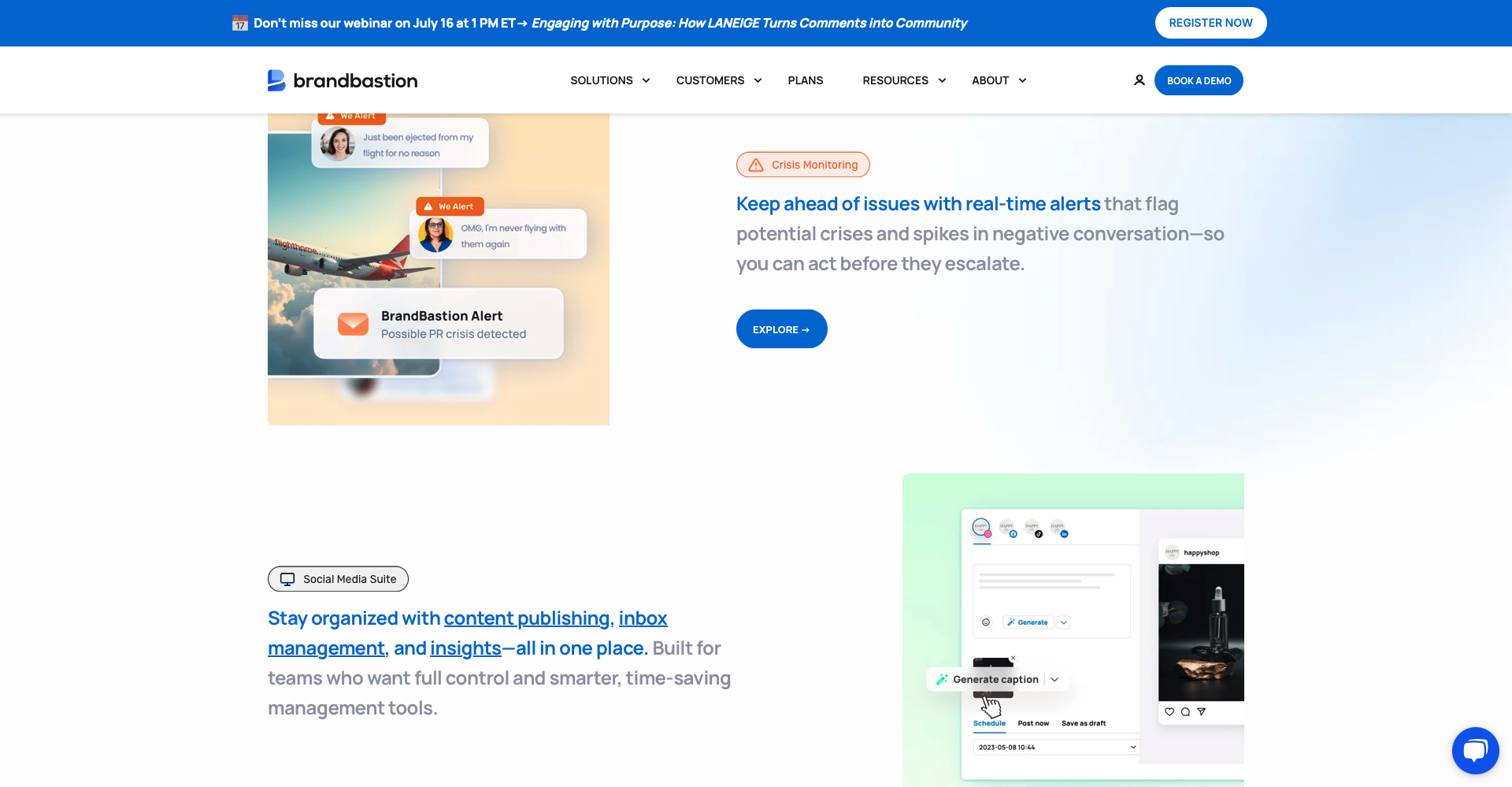The width and height of the screenshot is (1512, 787).
Task: Expand the RESOURCES menu chevron
Action: (x=942, y=80)
